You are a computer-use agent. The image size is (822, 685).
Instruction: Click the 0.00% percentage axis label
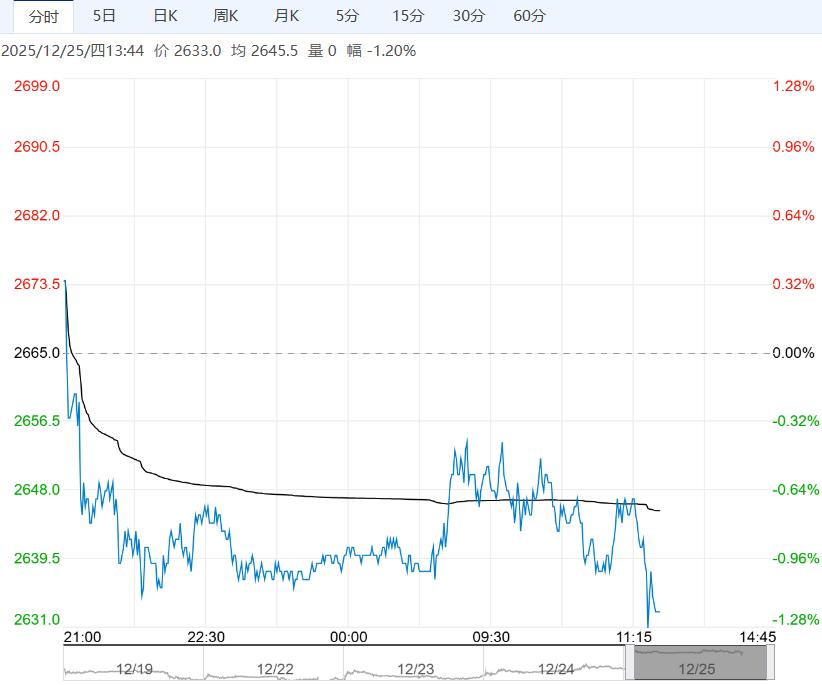pos(794,353)
